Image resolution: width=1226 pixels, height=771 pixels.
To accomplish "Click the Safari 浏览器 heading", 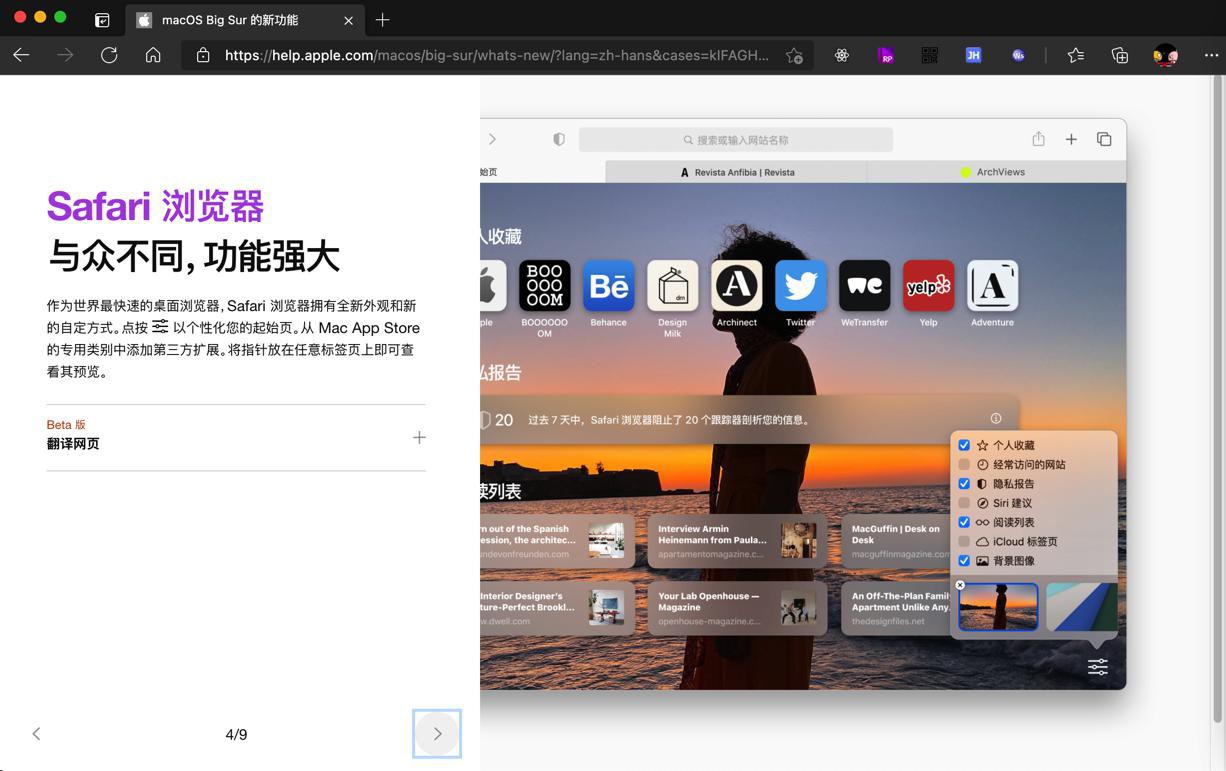I will (x=156, y=206).
